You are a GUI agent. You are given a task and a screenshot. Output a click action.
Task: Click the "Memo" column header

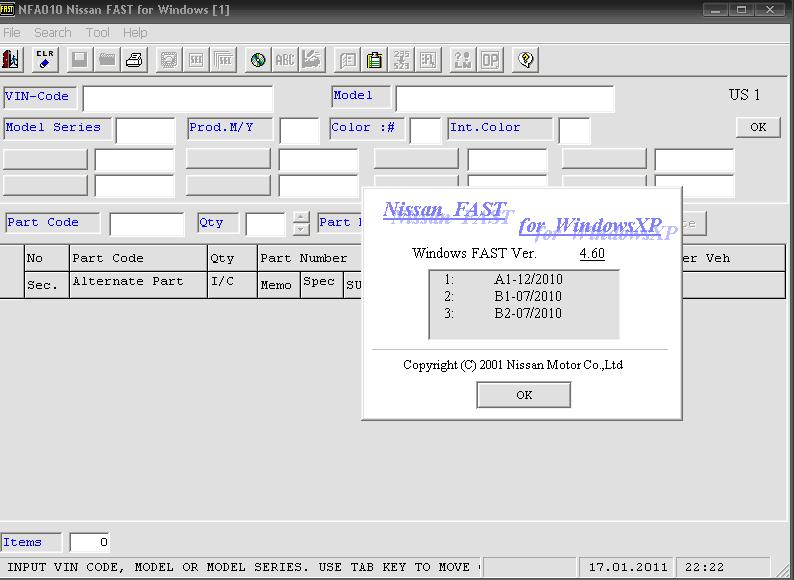click(x=279, y=285)
